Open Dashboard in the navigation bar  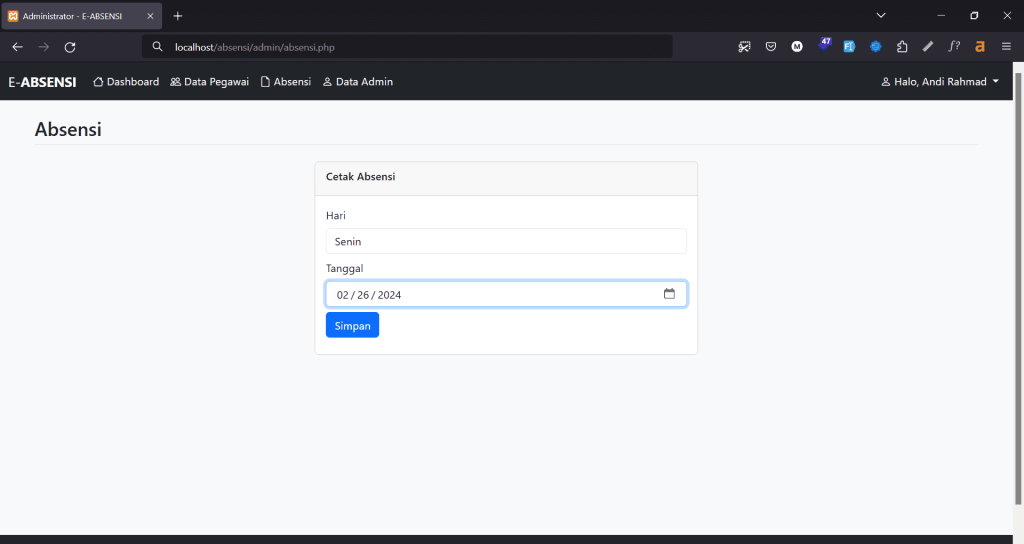tap(126, 82)
